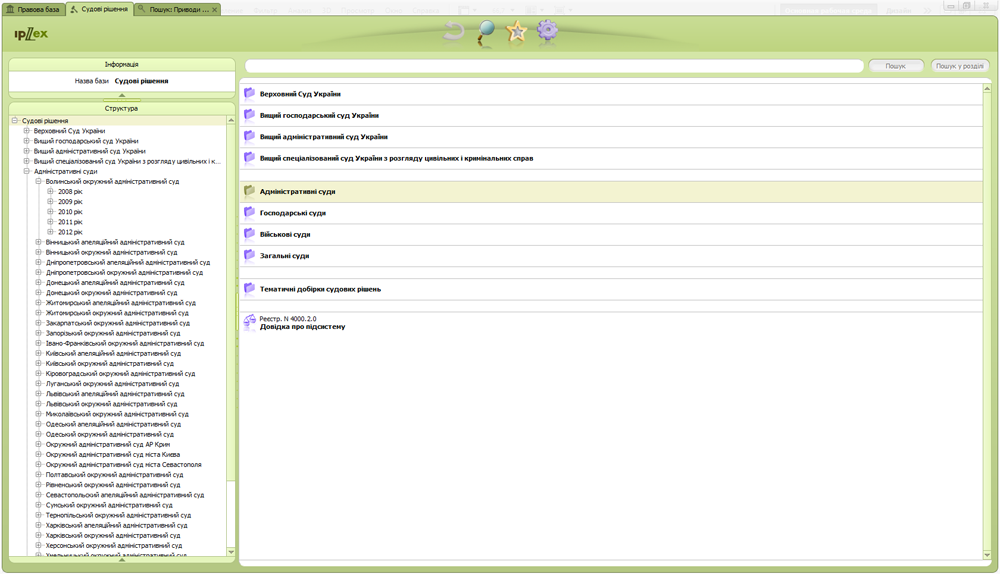Open favorites with the star icon
The image size is (1000, 574).
tap(517, 31)
